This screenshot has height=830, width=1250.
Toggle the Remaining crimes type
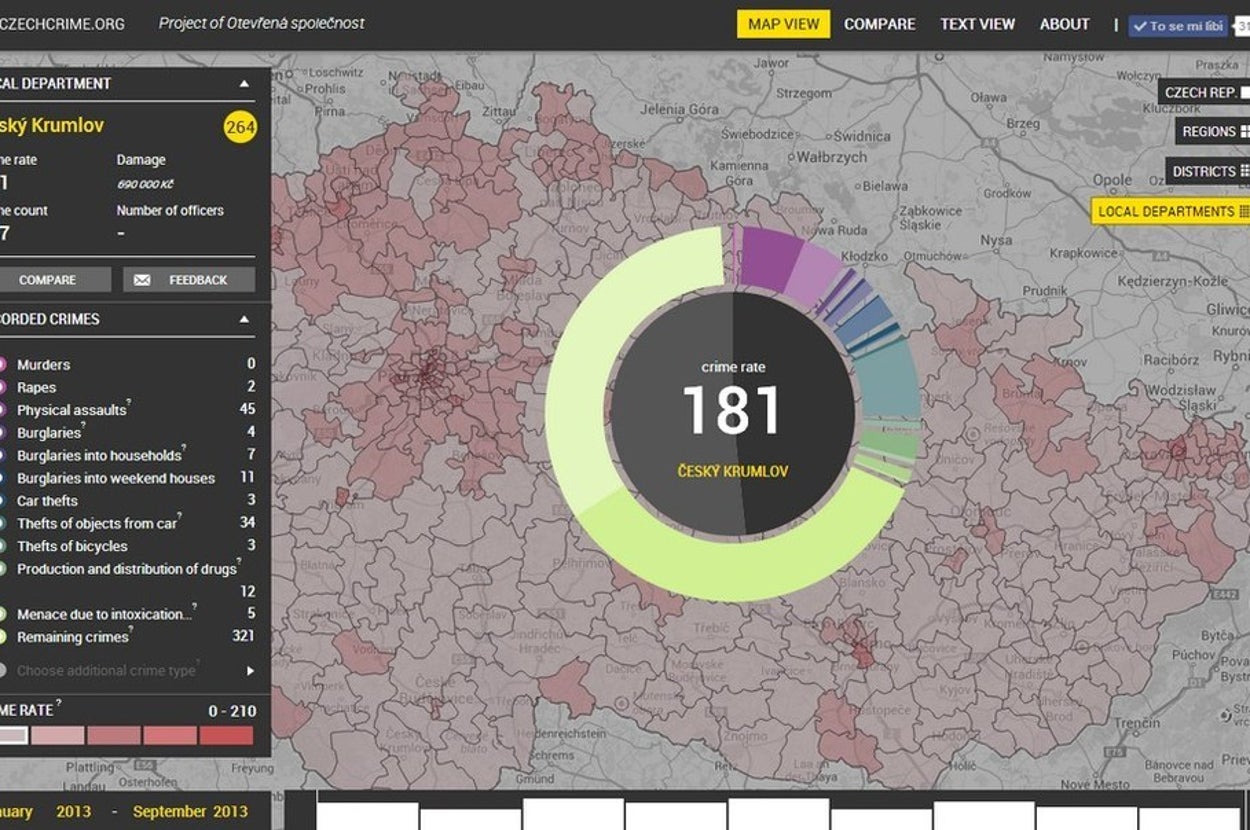(3, 637)
